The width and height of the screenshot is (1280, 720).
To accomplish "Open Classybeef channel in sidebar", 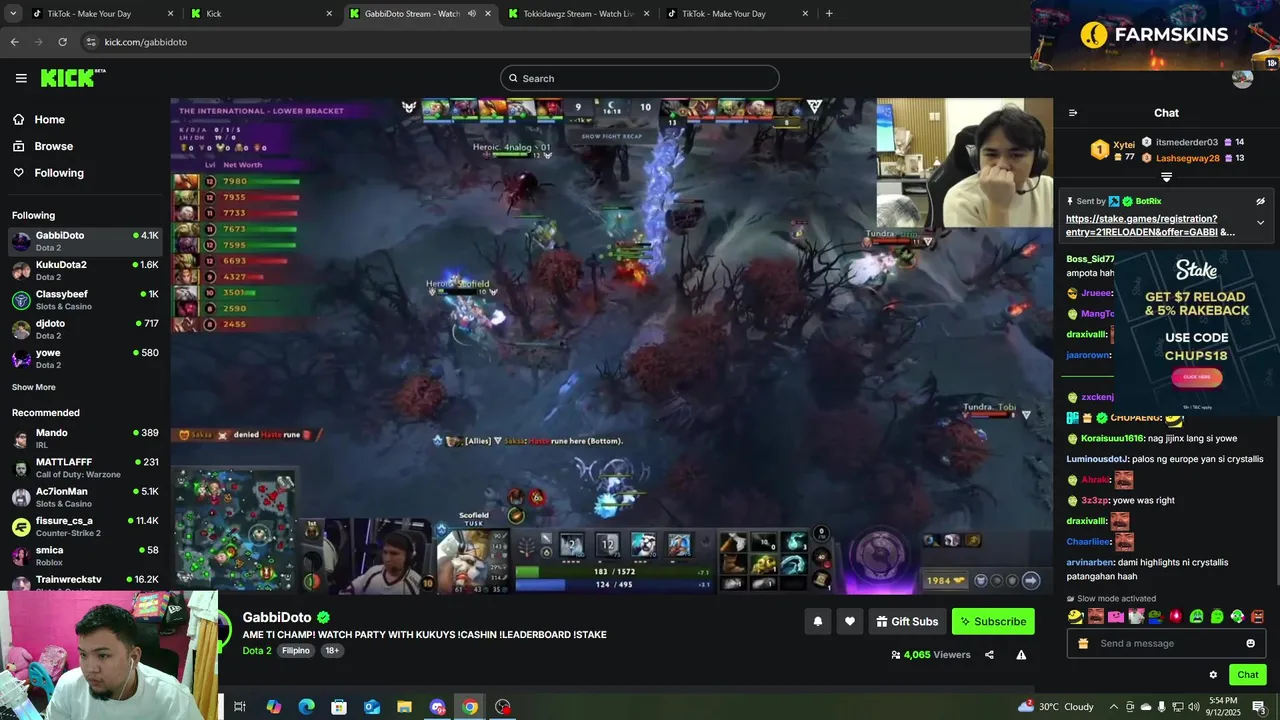I will click(x=85, y=299).
